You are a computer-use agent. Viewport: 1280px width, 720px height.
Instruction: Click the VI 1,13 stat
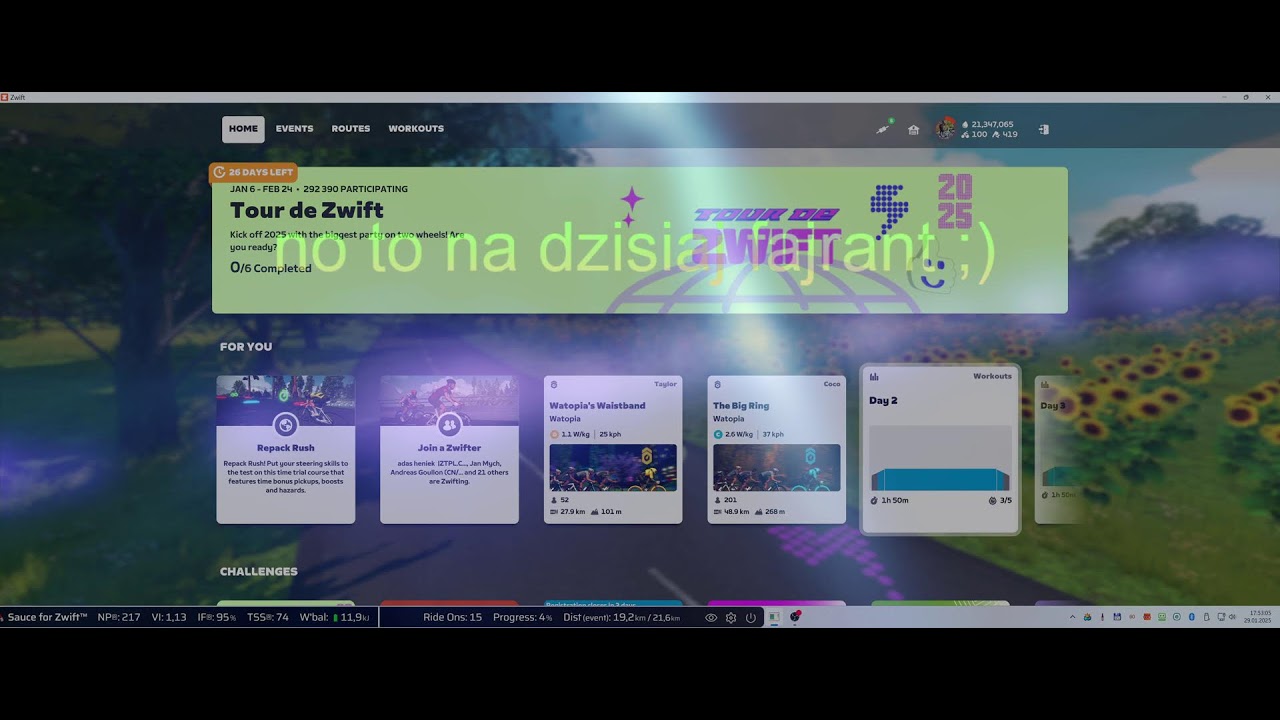[169, 618]
